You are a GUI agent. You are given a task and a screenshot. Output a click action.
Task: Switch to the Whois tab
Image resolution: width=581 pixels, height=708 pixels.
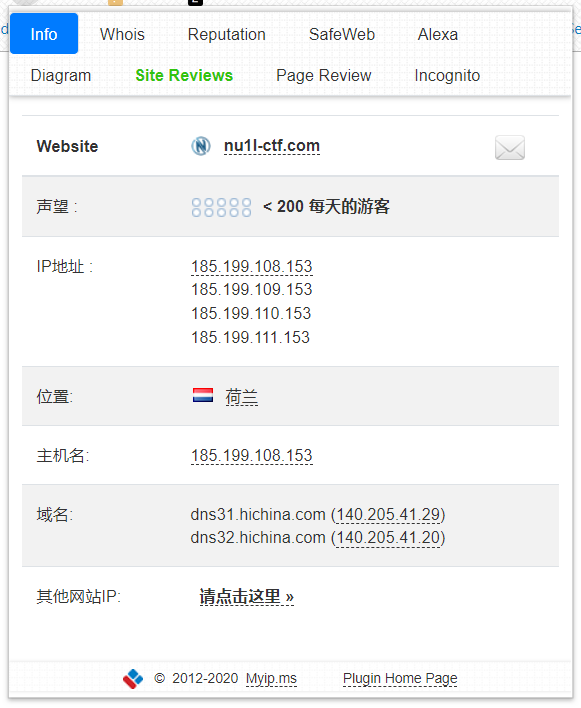[x=122, y=34]
